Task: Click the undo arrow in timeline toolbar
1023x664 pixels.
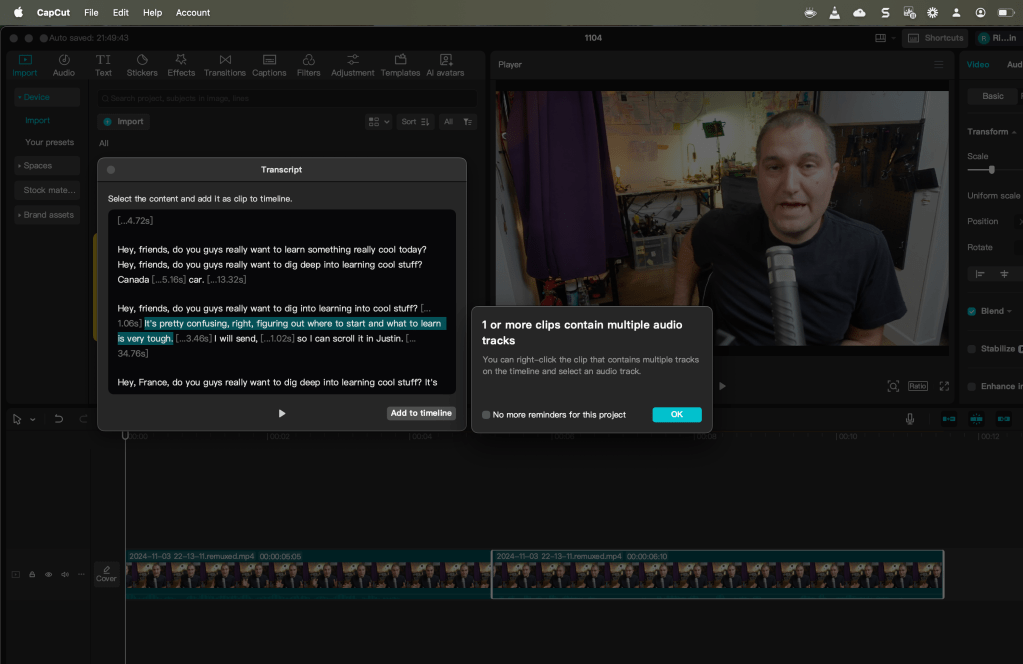Action: [x=58, y=419]
